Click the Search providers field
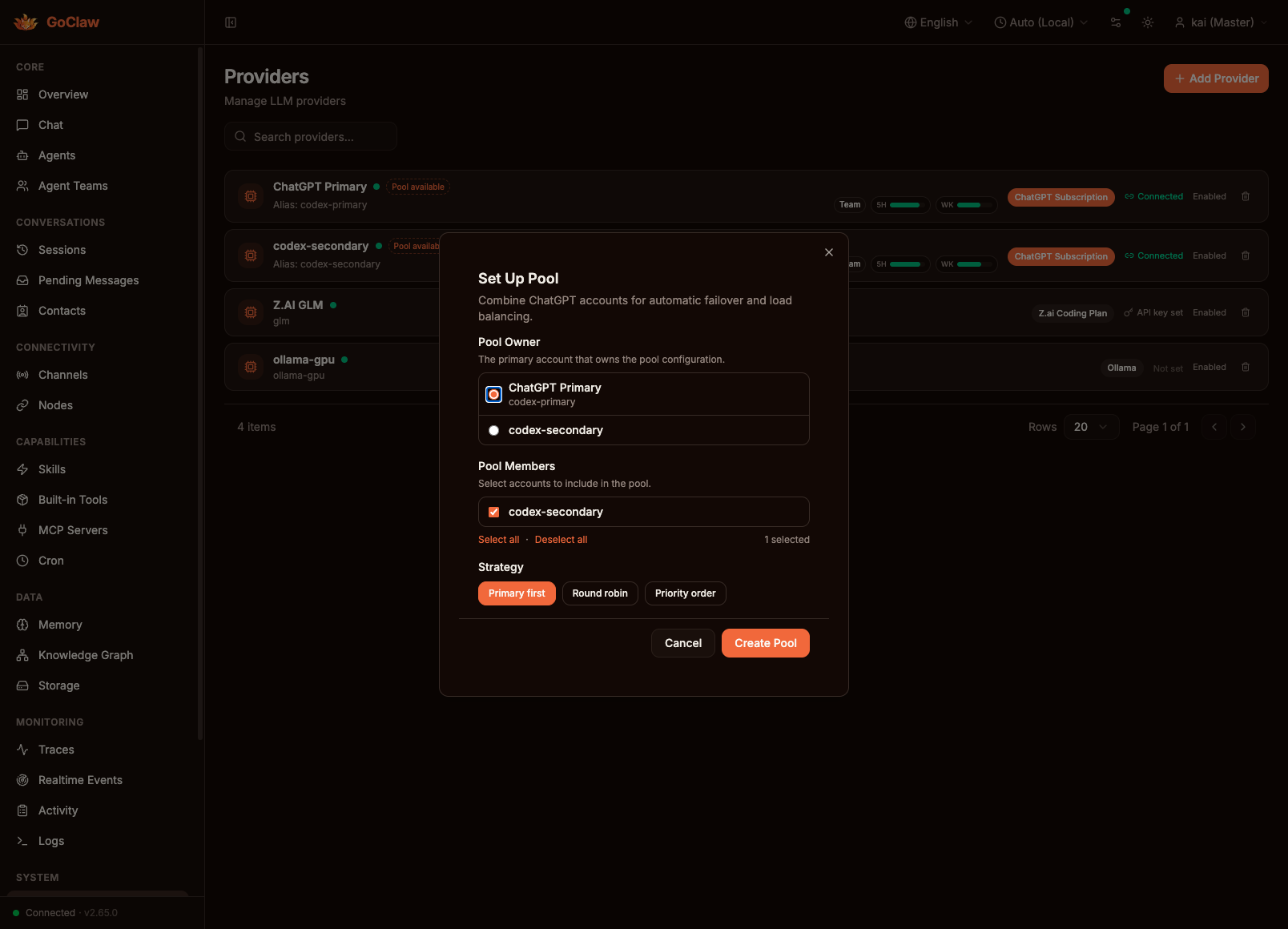 (x=311, y=136)
